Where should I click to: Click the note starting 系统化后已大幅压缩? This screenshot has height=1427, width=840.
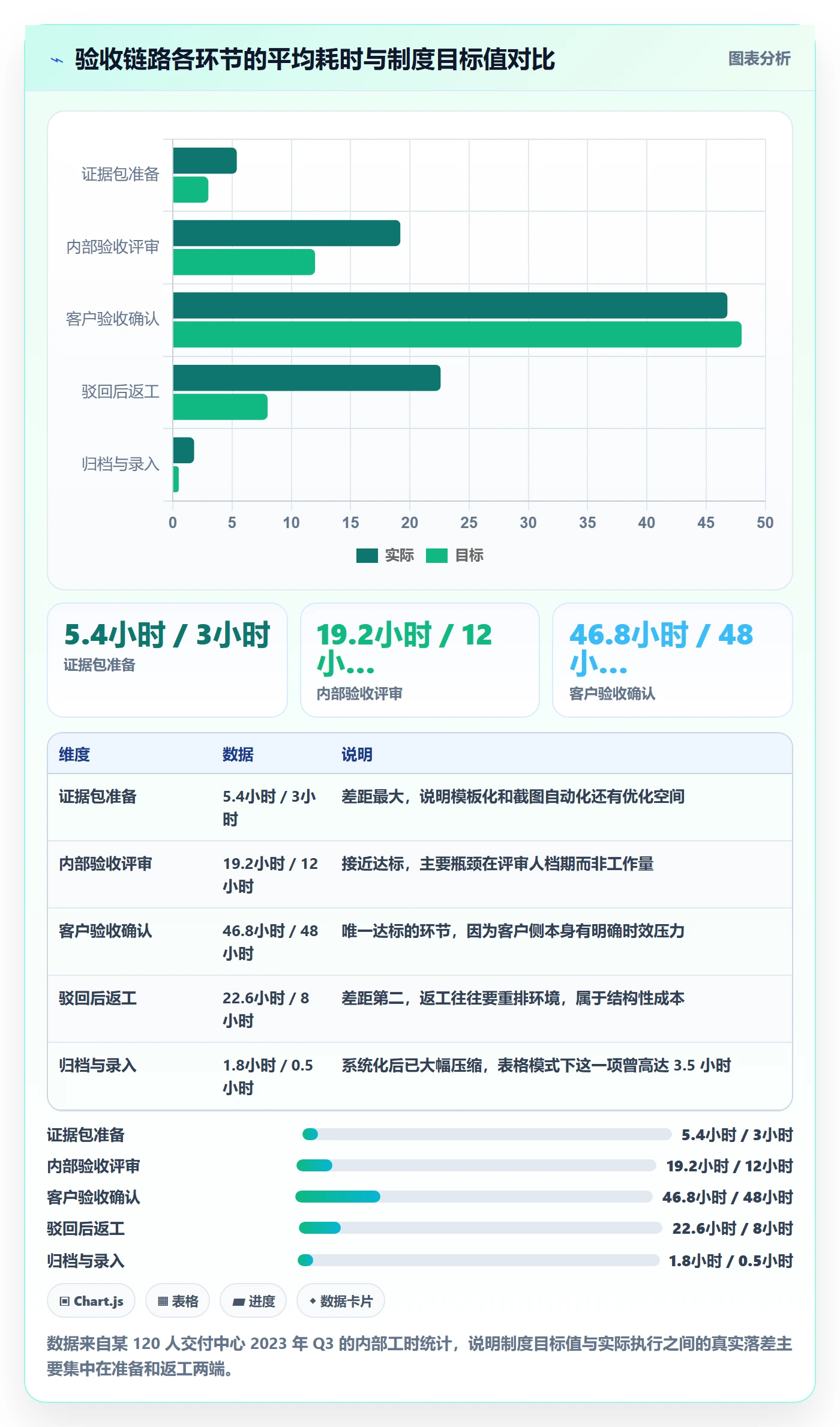pyautogui.click(x=536, y=1065)
